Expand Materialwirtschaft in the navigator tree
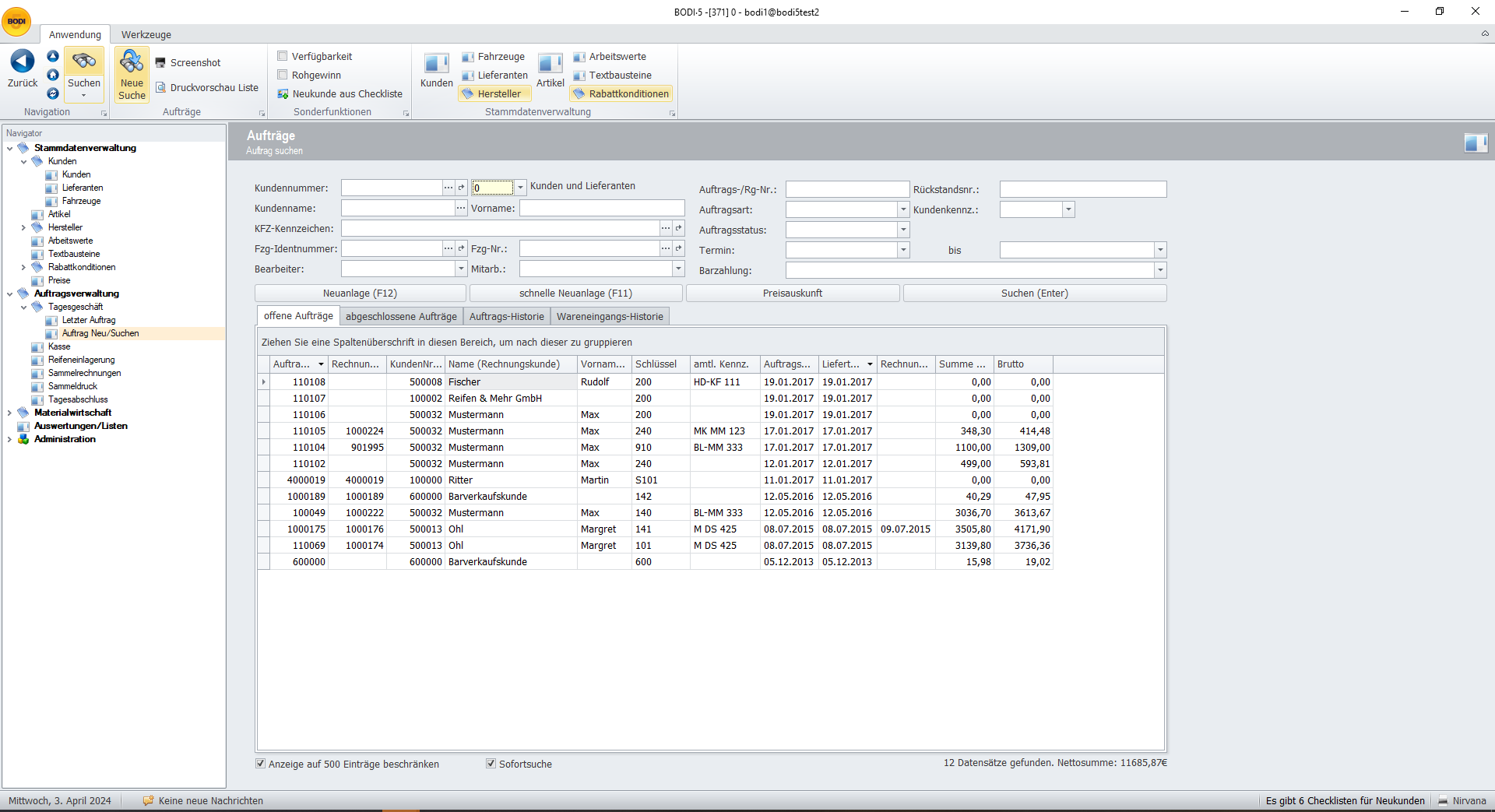The height and width of the screenshot is (812, 1495). [x=9, y=413]
